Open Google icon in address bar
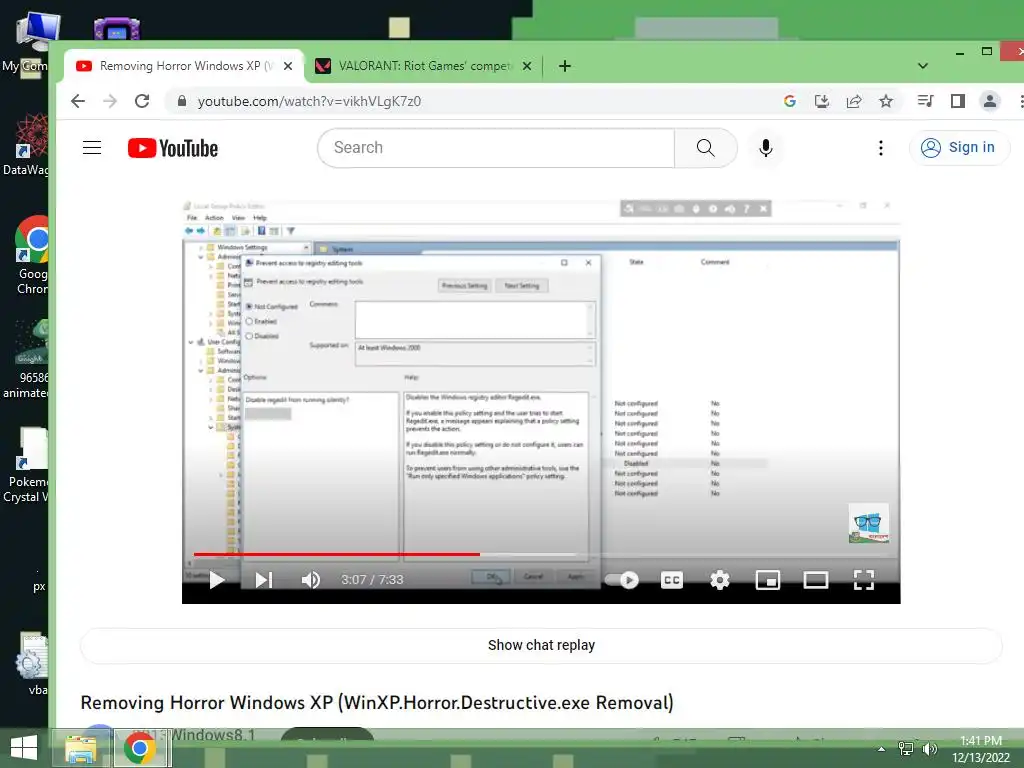 pyautogui.click(x=790, y=101)
